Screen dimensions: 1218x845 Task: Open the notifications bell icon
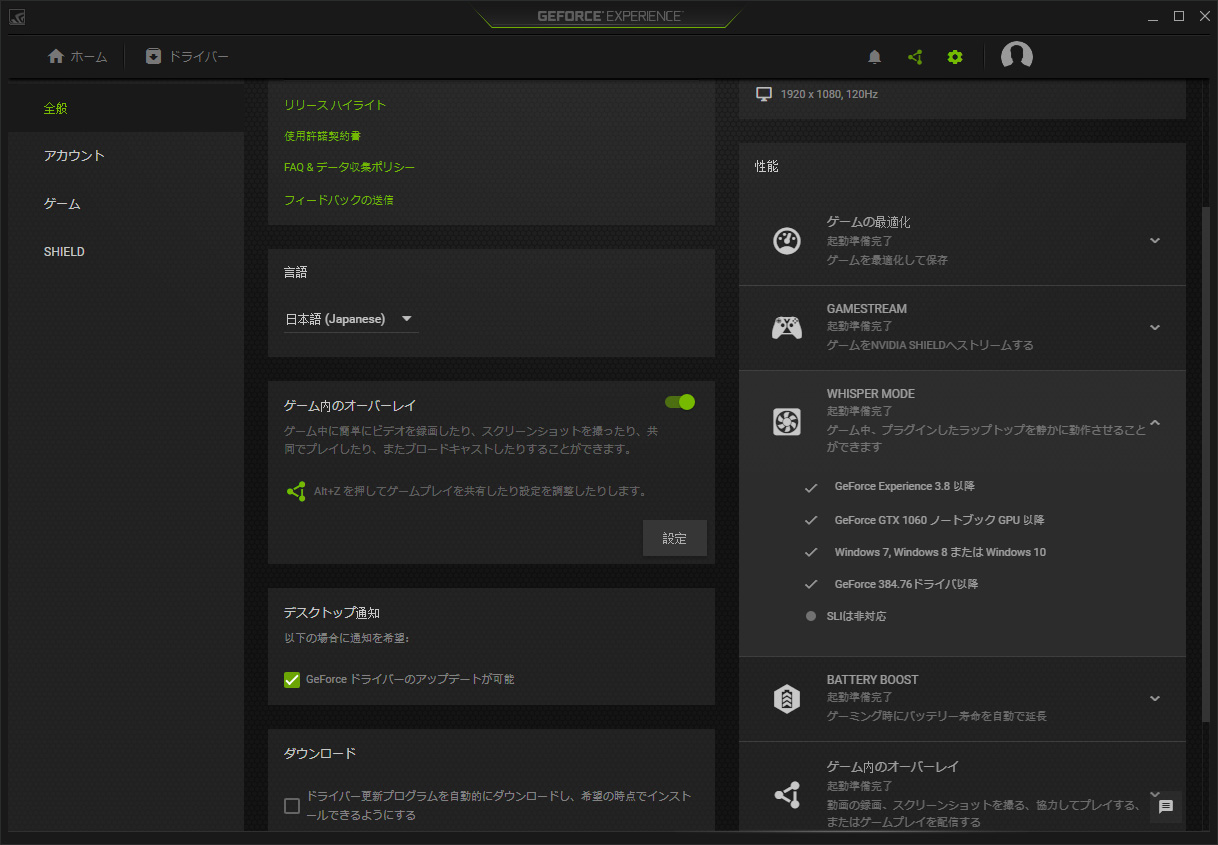pos(875,57)
